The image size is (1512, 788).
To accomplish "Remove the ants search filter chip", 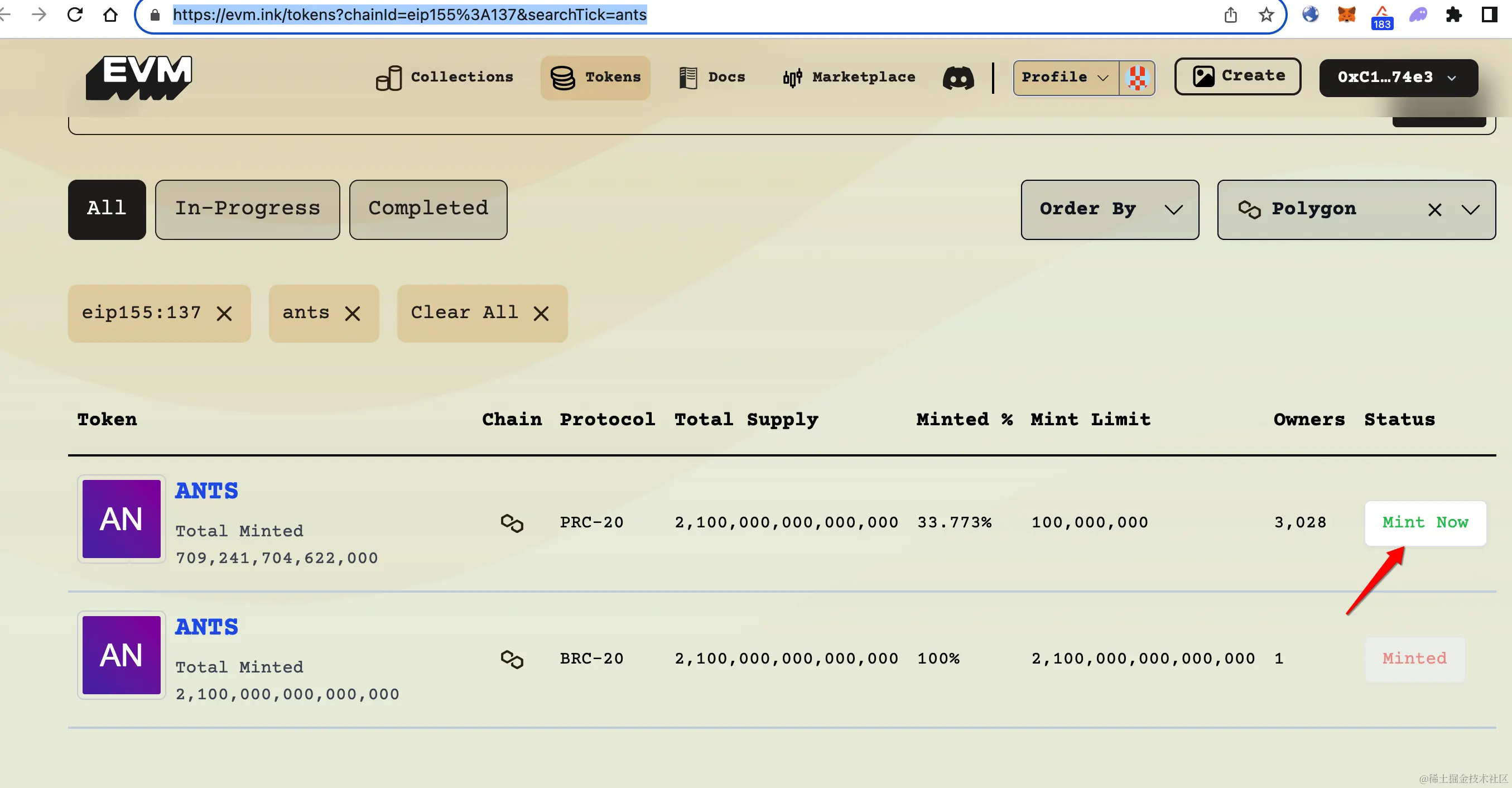I will click(x=352, y=314).
